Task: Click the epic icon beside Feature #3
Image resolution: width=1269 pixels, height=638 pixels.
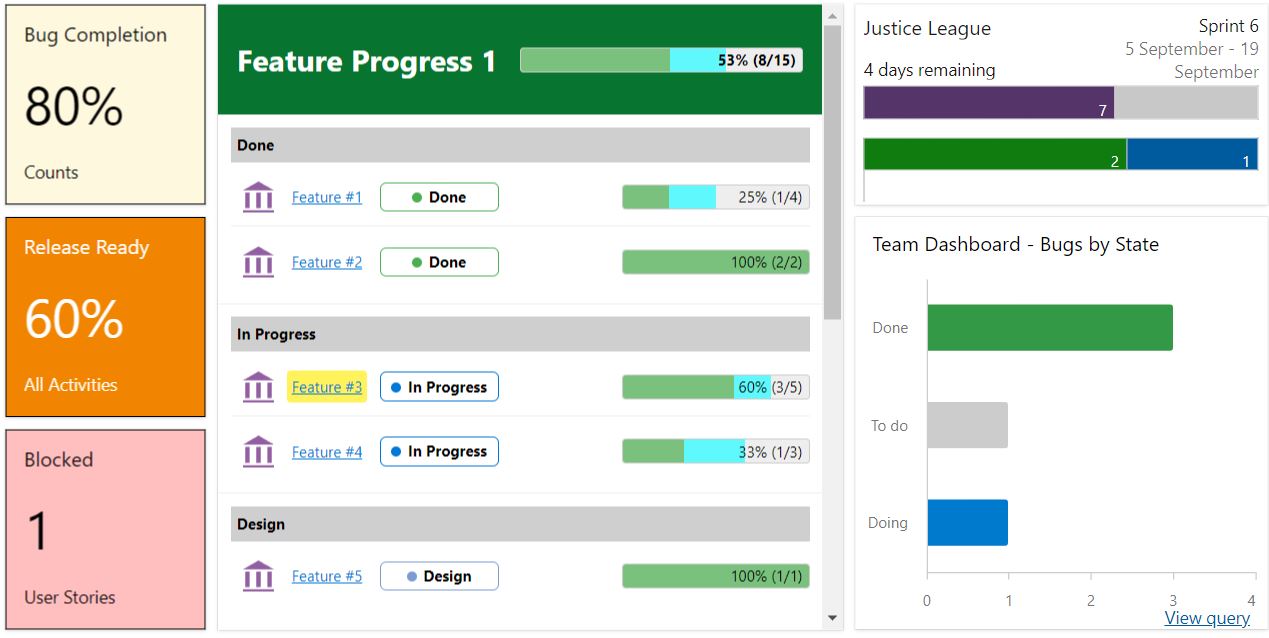Action: (x=258, y=386)
